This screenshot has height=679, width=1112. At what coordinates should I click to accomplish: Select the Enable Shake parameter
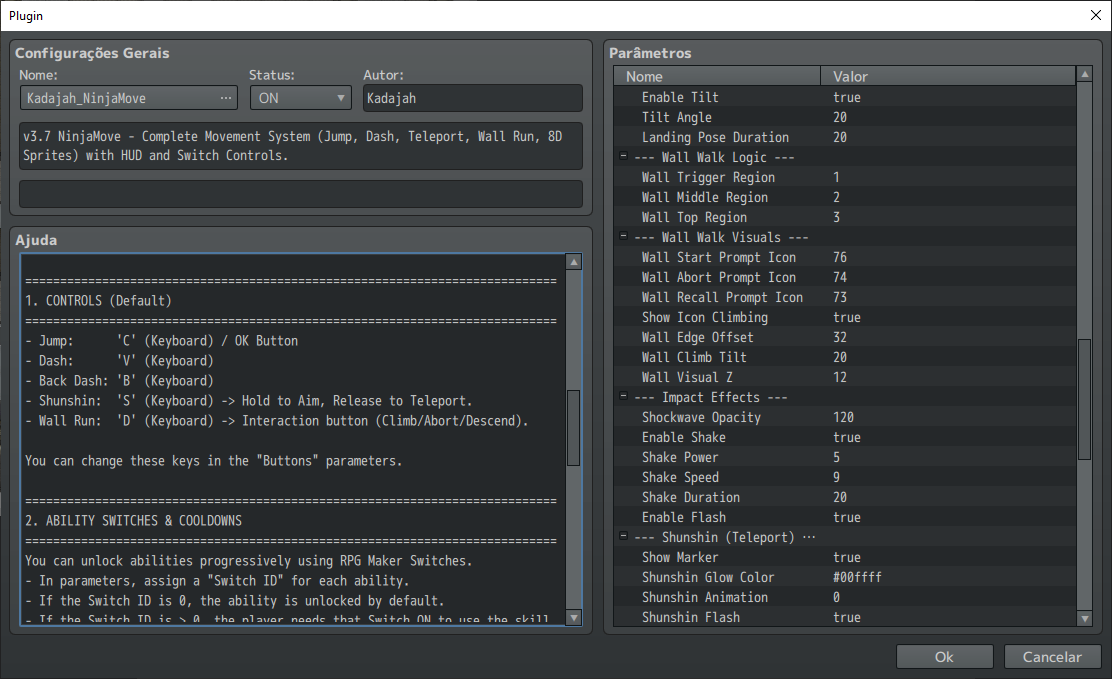(x=845, y=437)
